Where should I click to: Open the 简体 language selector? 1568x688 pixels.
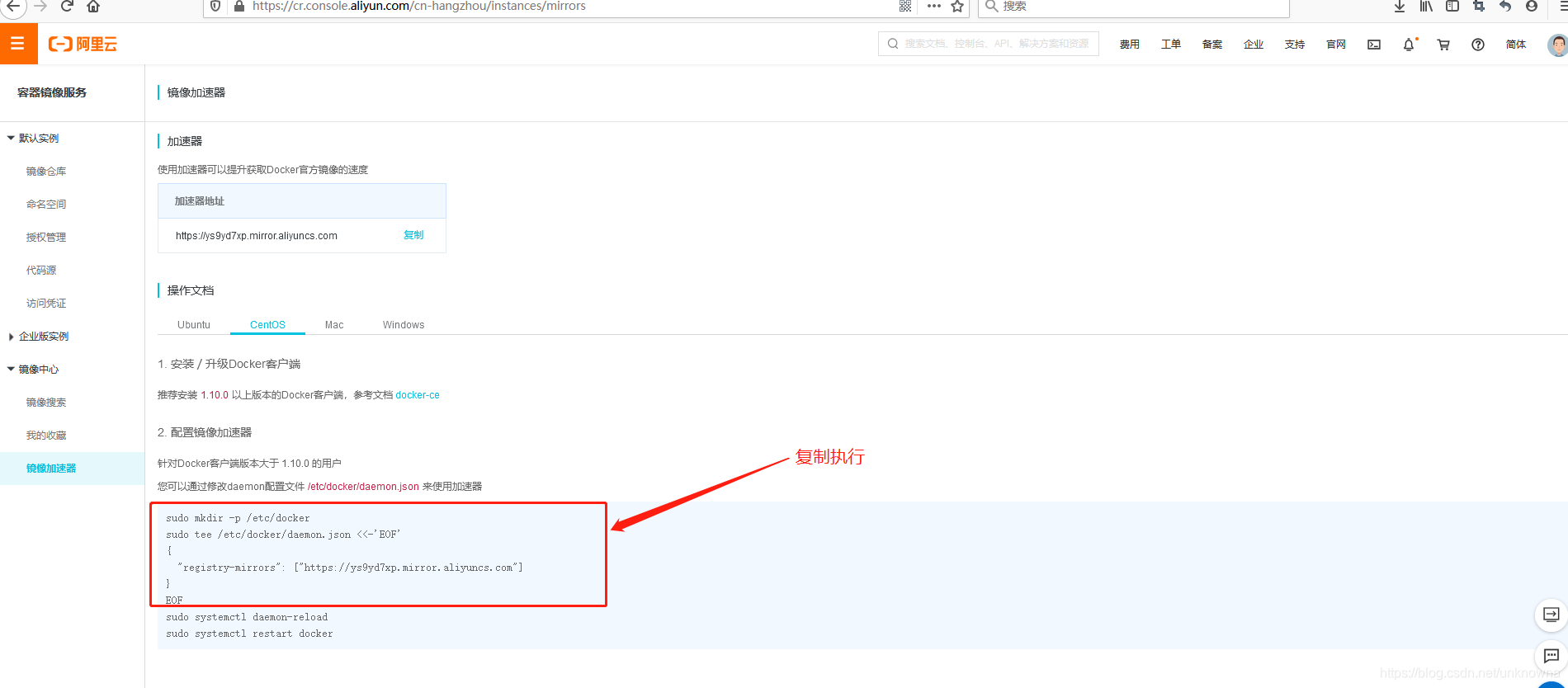pos(1516,45)
